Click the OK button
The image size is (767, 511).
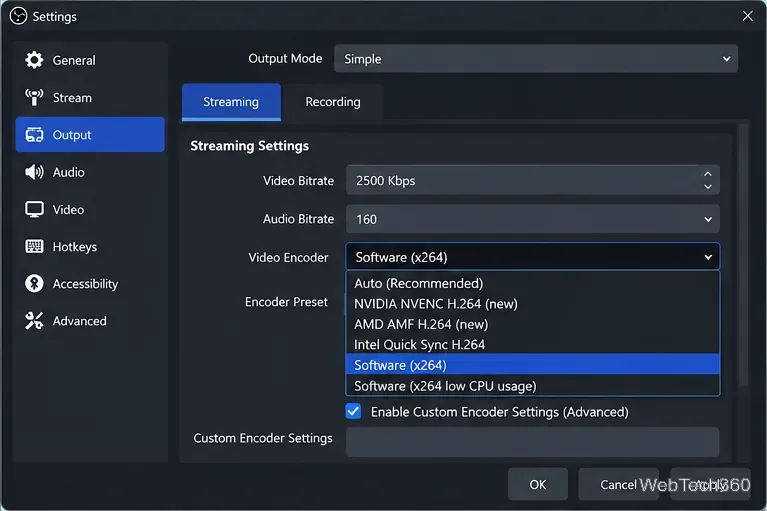[538, 484]
